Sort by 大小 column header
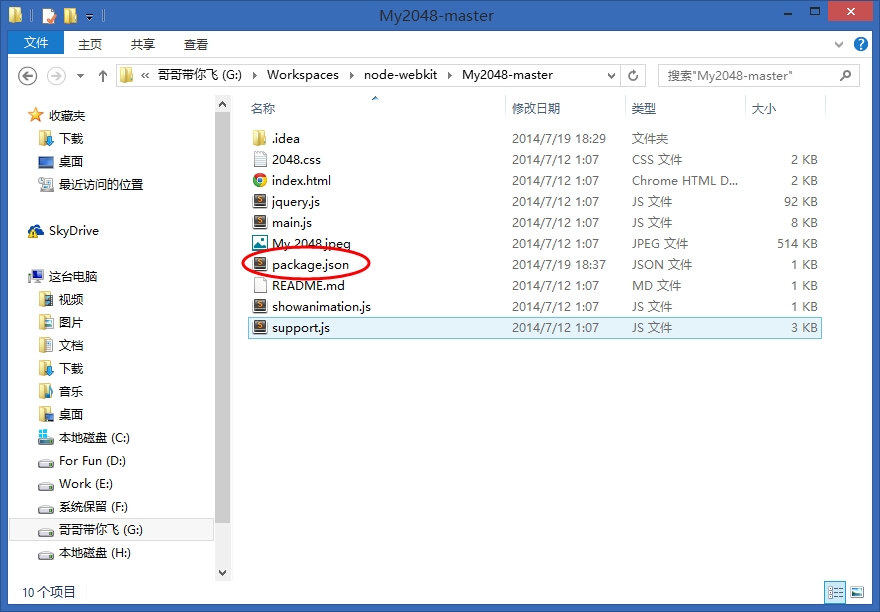 [x=764, y=108]
